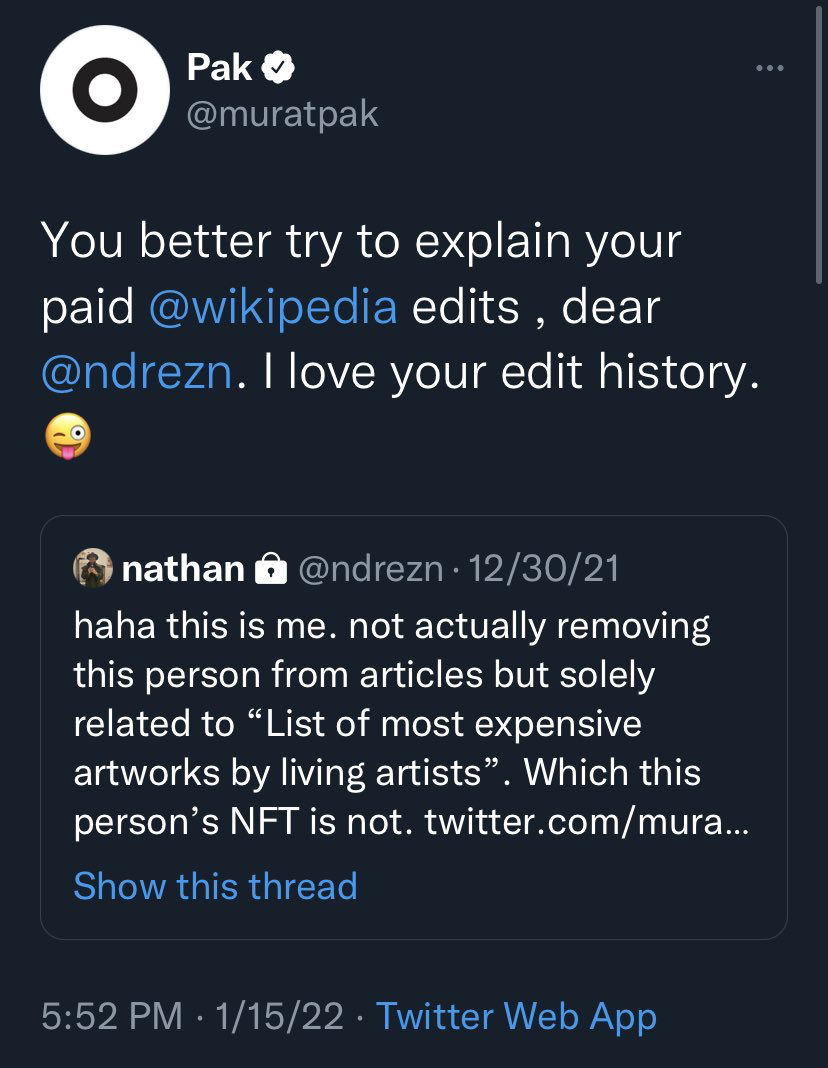Click the nathan display name in quote
Image resolution: width=828 pixels, height=1068 pixels.
click(183, 569)
